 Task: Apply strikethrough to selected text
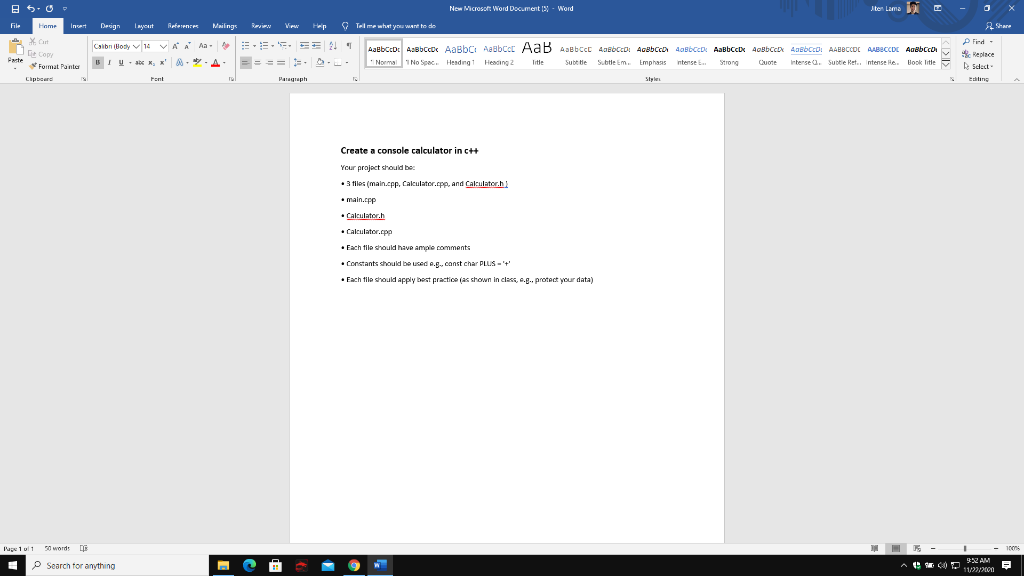[140, 62]
